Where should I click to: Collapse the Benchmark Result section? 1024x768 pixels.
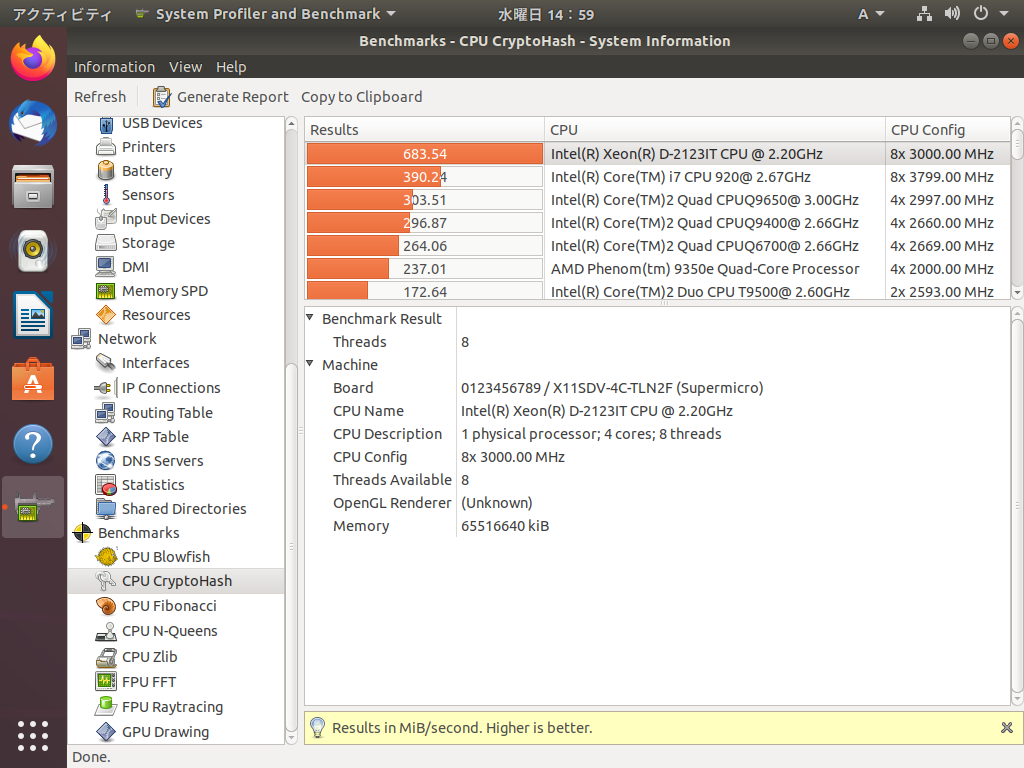tap(310, 318)
